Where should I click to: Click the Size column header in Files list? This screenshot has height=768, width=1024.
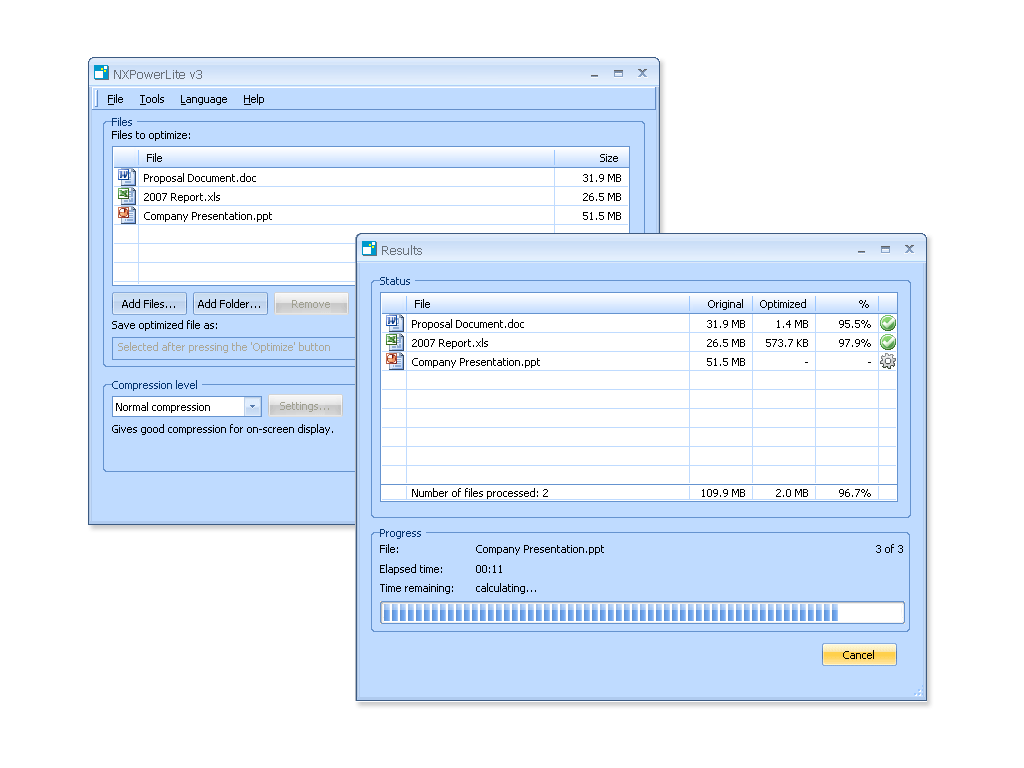[x=592, y=158]
